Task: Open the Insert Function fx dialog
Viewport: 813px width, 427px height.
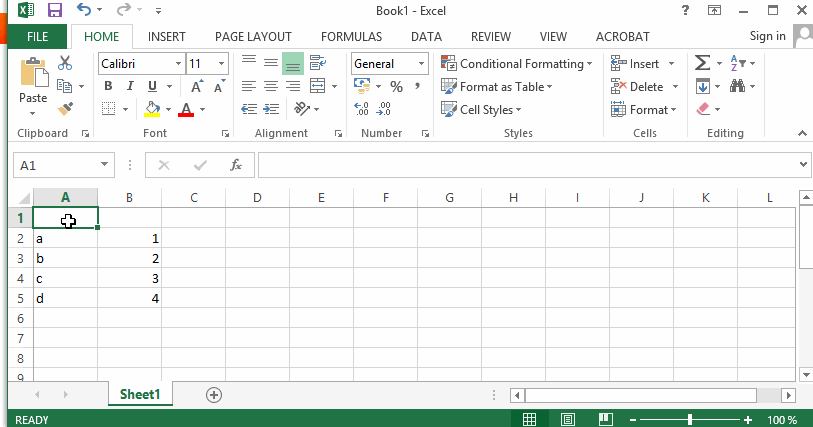Action: (236, 165)
